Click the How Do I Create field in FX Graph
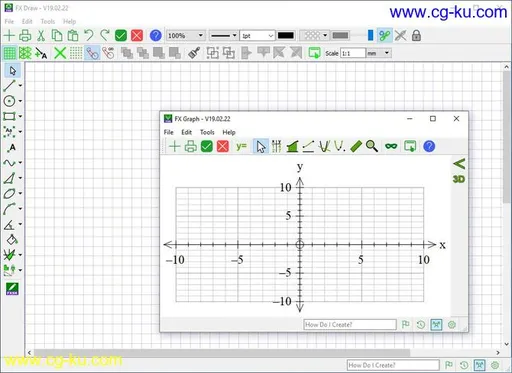The height and width of the screenshot is (373, 512). click(350, 324)
